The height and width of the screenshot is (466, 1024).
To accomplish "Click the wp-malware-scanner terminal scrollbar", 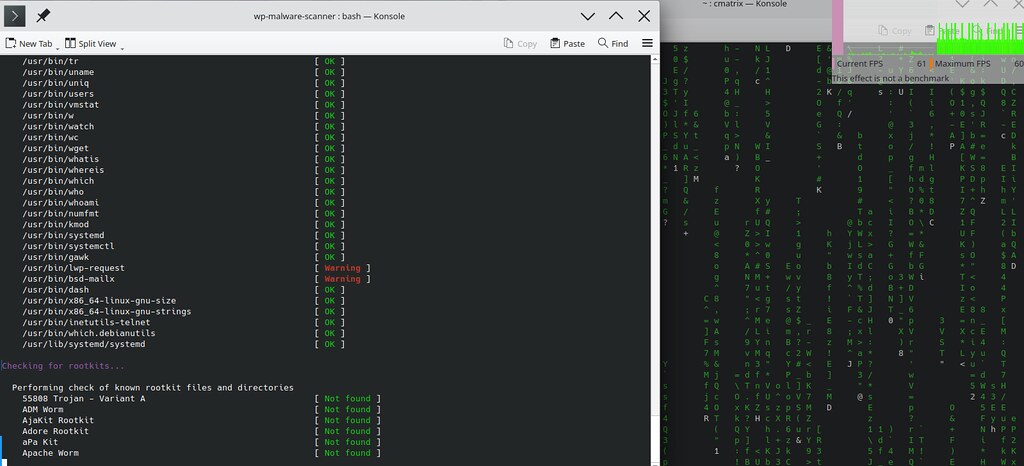I will [656, 250].
